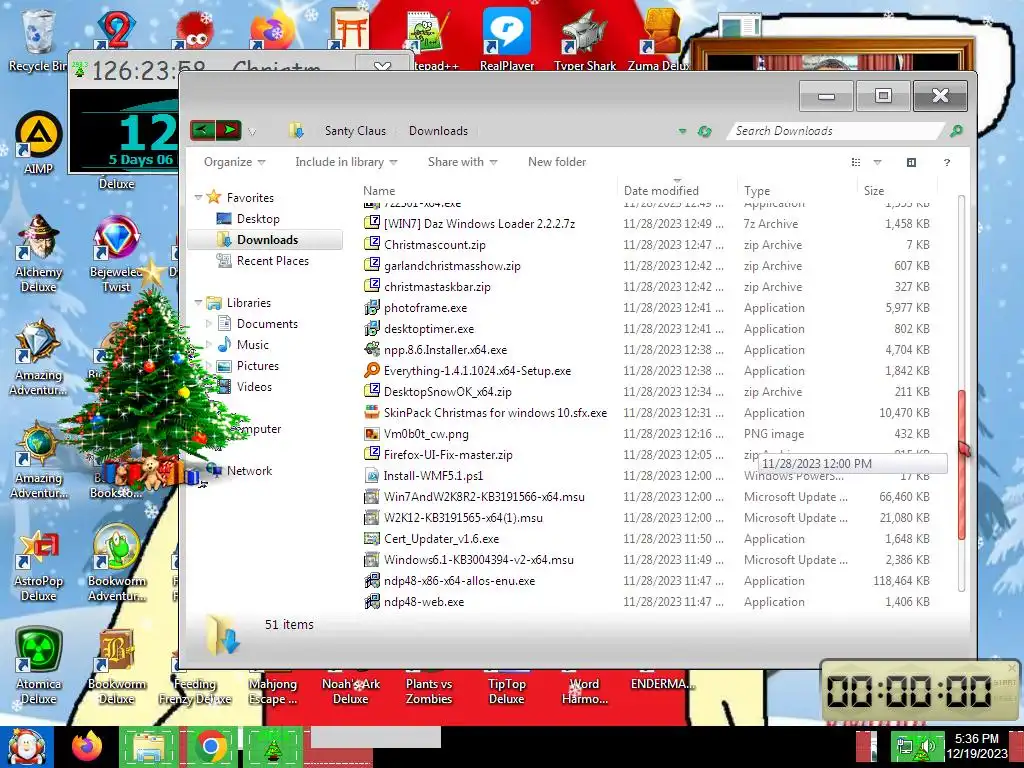Click the refresh icon beside address bar
The image size is (1024, 768).
pos(705,131)
